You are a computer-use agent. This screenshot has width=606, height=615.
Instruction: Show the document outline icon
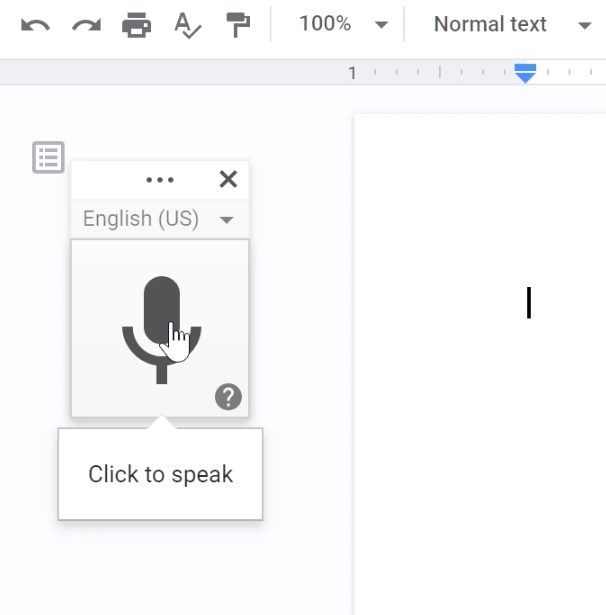[48, 157]
